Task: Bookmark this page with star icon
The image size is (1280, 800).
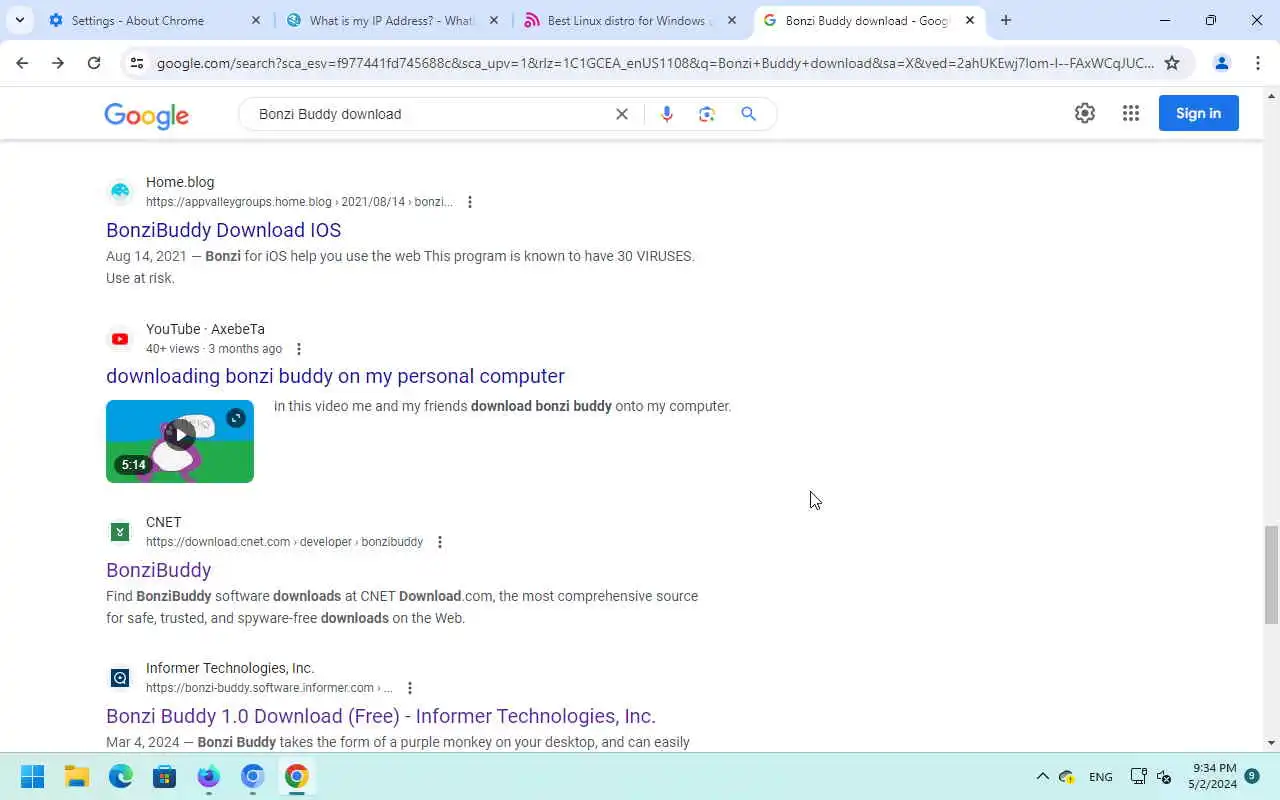Action: [1172, 63]
